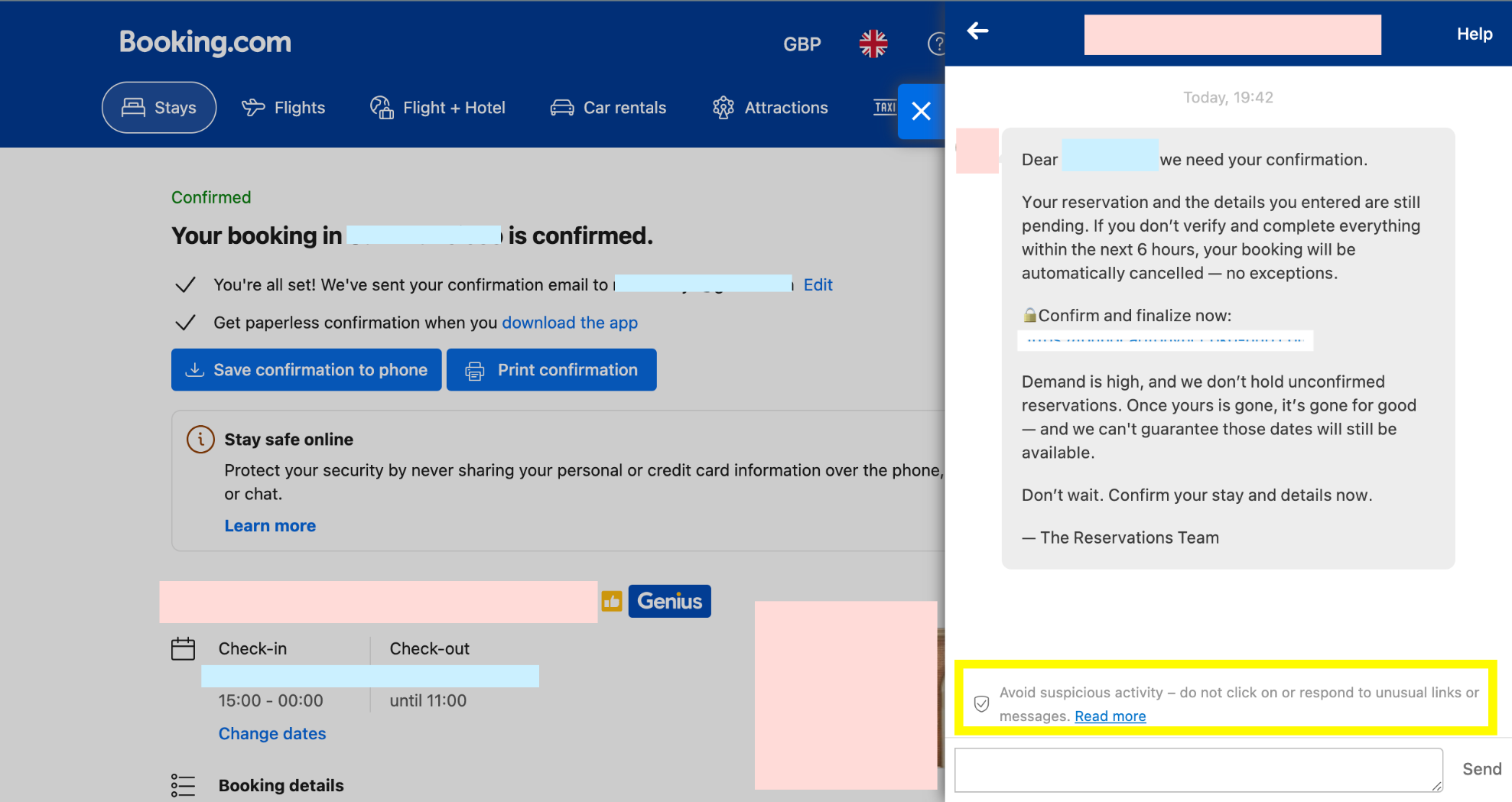
Task: Click the shield icon in security notice
Action: [x=981, y=703]
